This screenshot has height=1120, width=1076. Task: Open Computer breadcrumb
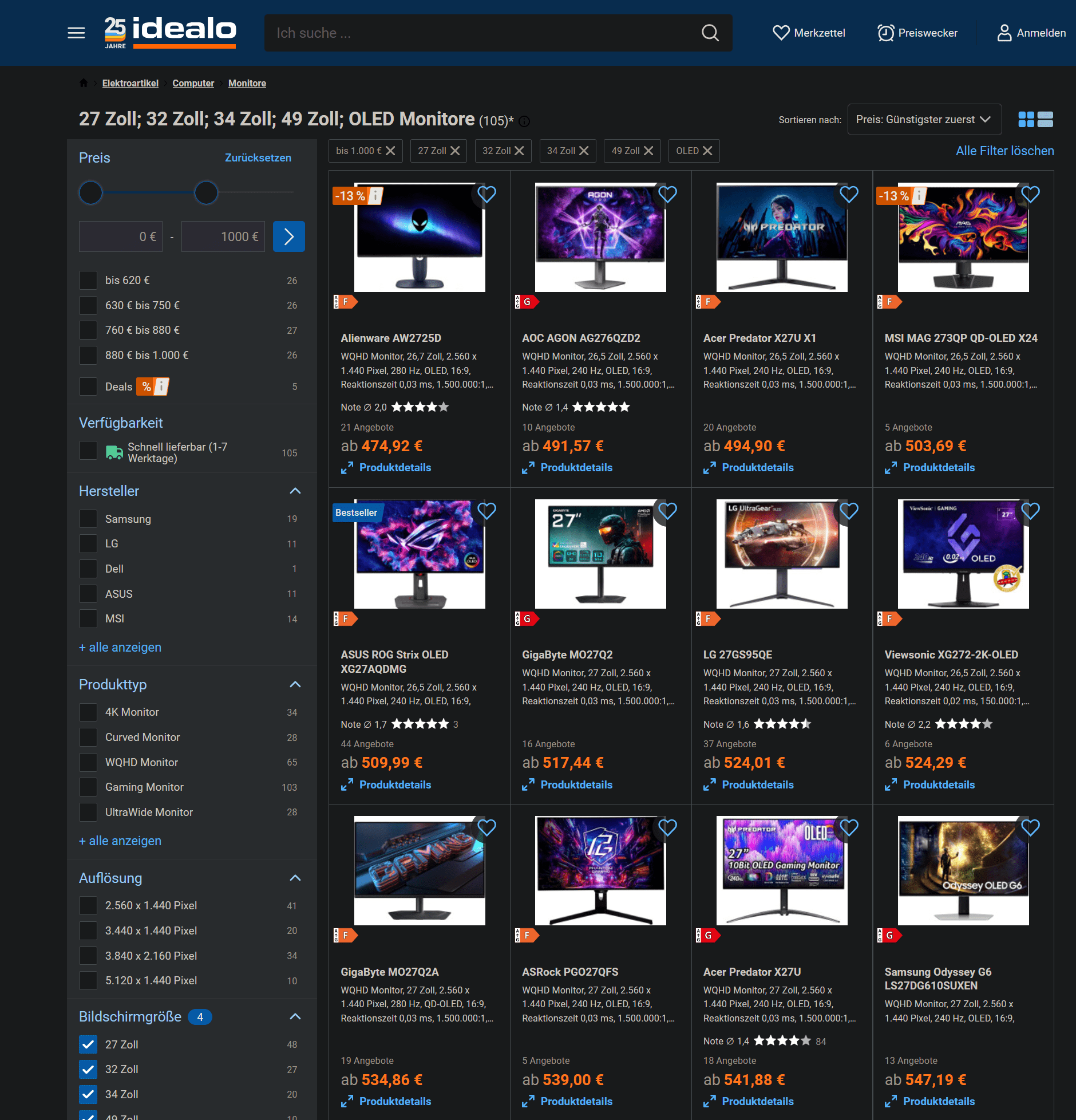193,83
